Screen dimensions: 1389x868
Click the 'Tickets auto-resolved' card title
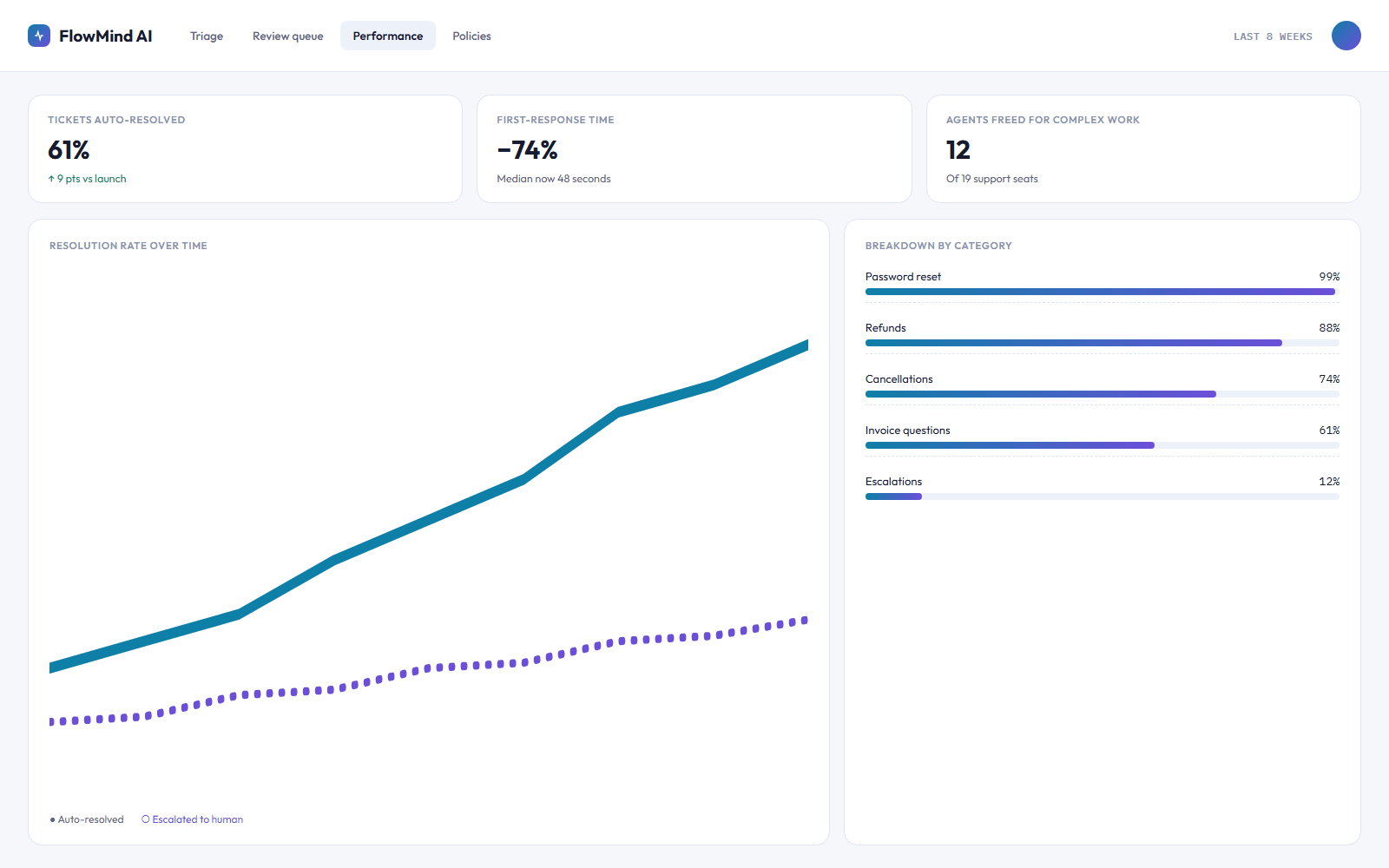click(x=116, y=120)
